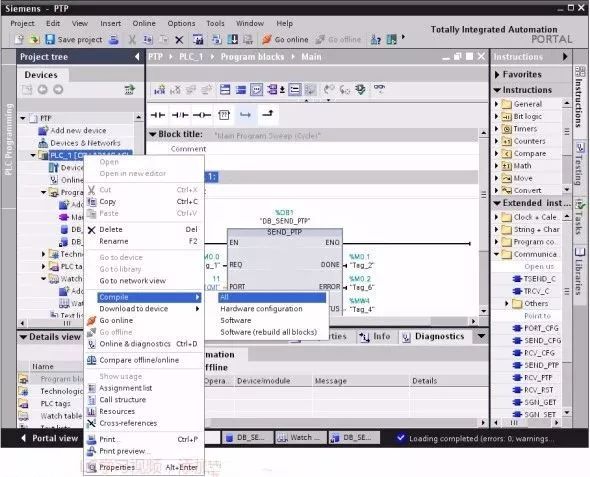Switch to the Info tab
The width and height of the screenshot is (590, 477).
click(375, 336)
